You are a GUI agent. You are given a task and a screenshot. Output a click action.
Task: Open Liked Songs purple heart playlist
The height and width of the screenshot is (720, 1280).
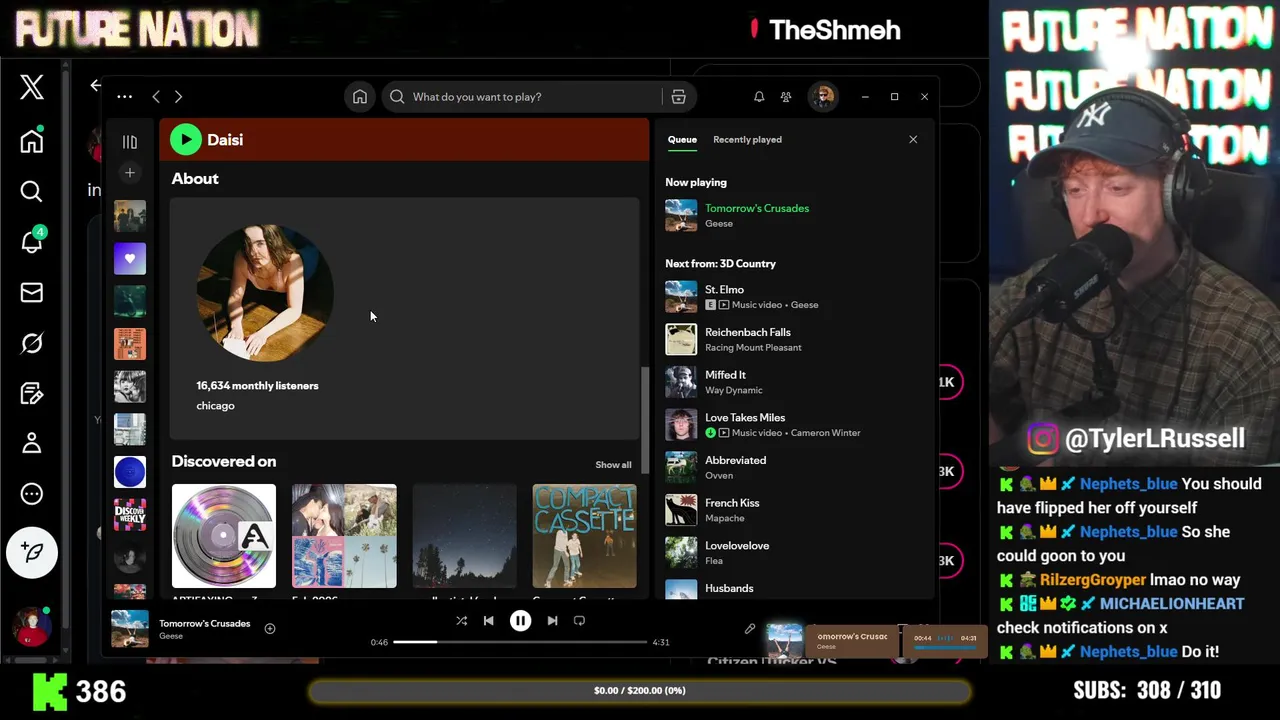pos(130,259)
